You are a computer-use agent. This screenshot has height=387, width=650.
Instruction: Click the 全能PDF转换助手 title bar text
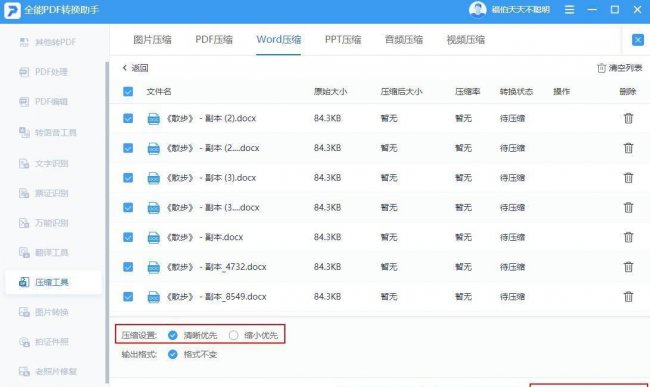[61, 10]
